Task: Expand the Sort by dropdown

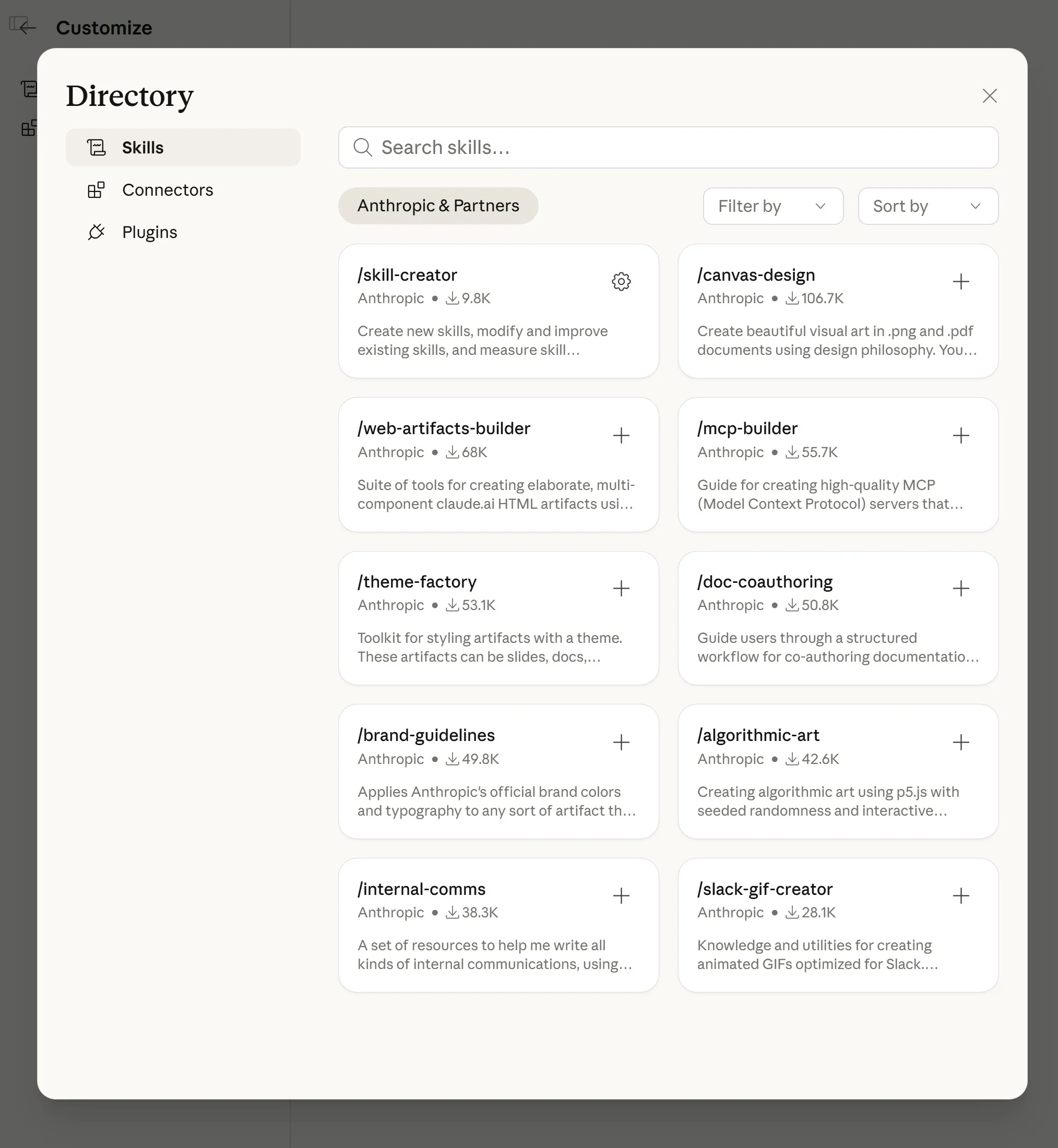Action: pyautogui.click(x=928, y=206)
